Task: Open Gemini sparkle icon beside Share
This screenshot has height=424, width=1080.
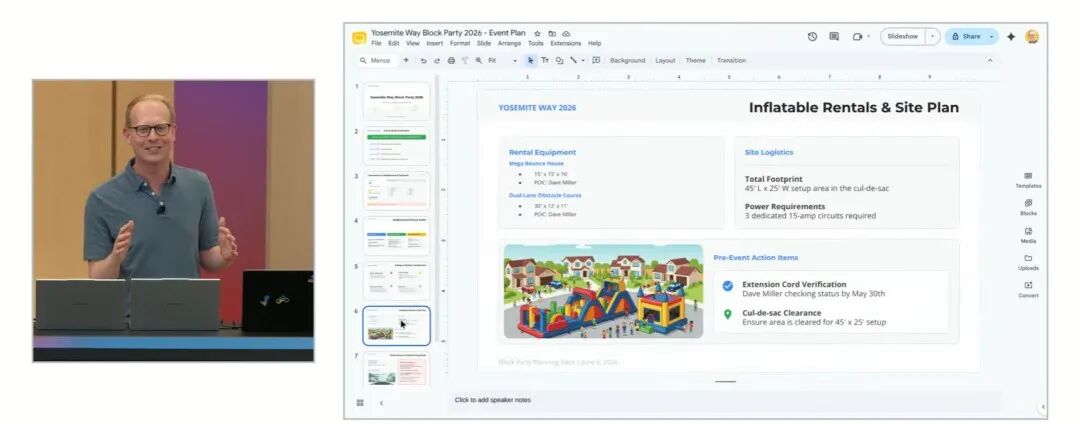Action: pyautogui.click(x=1011, y=36)
